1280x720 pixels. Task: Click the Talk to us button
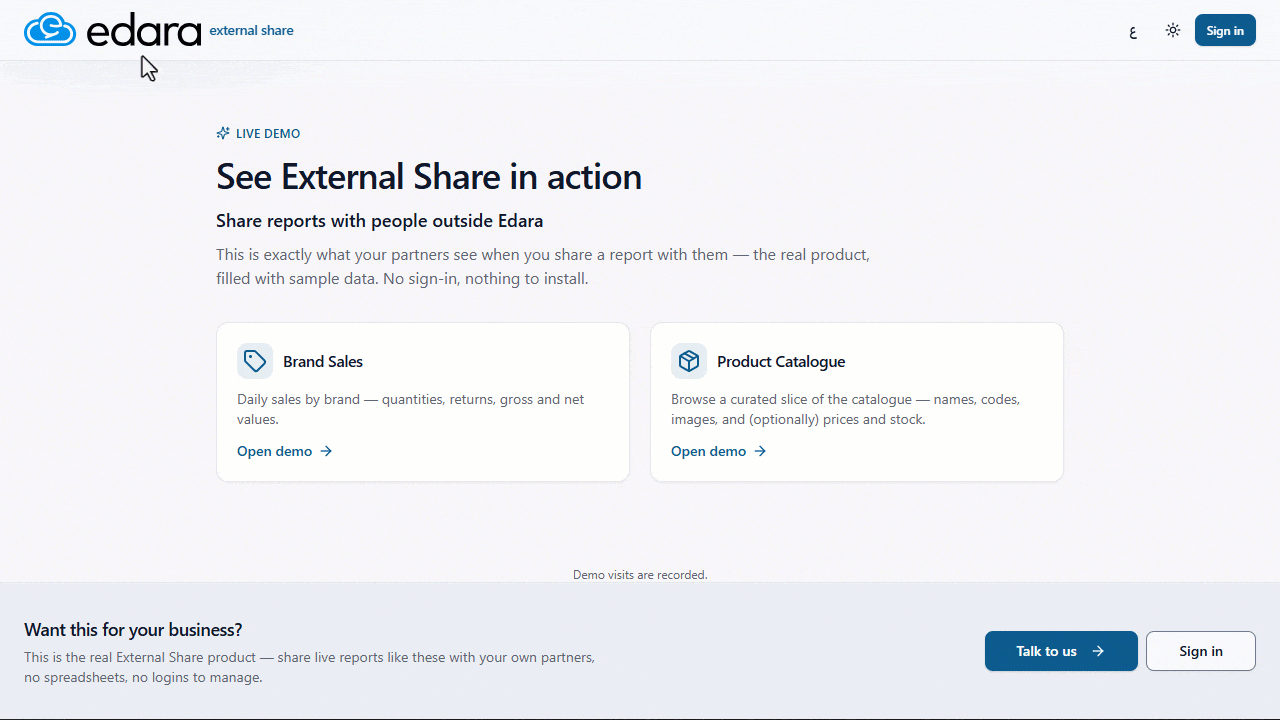tap(1061, 651)
